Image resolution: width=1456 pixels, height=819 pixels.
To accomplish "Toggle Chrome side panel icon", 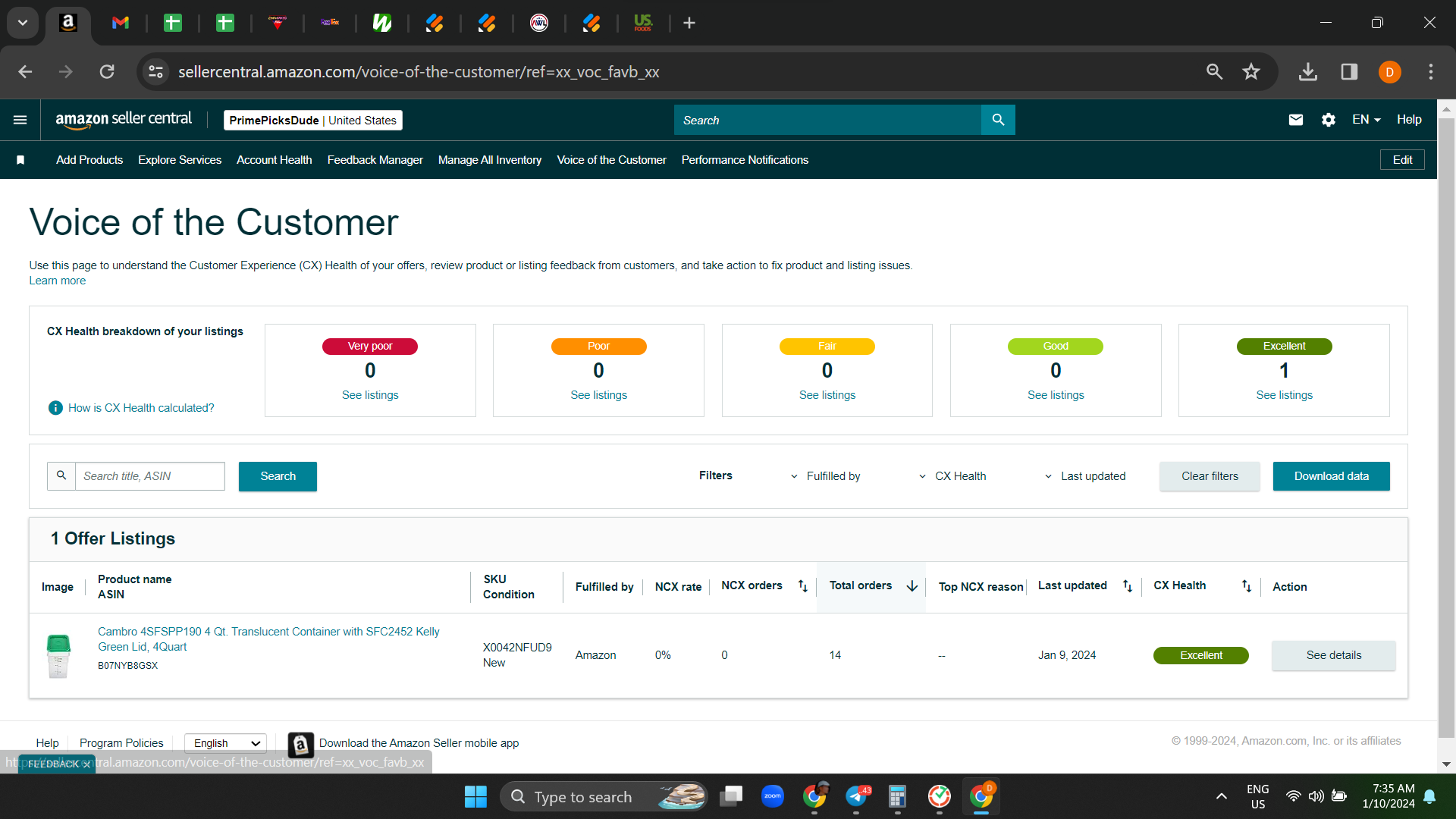I will [1349, 72].
